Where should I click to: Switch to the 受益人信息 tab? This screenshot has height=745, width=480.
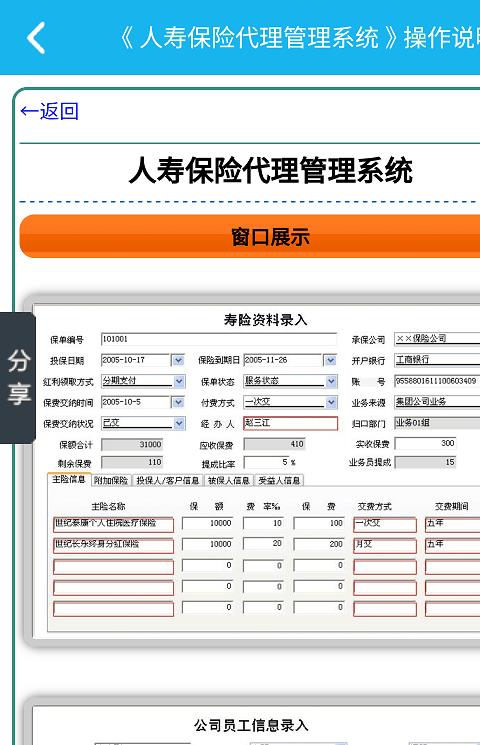click(279, 480)
